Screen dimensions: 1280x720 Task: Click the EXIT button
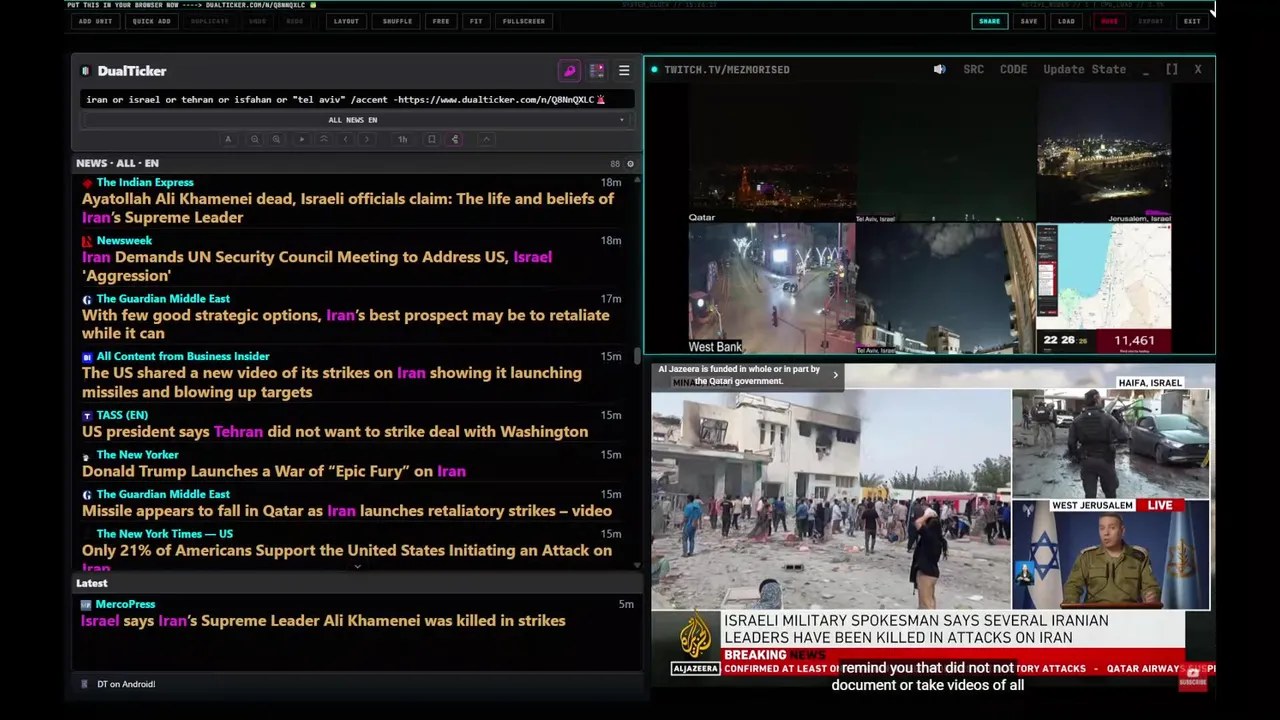[1192, 21]
